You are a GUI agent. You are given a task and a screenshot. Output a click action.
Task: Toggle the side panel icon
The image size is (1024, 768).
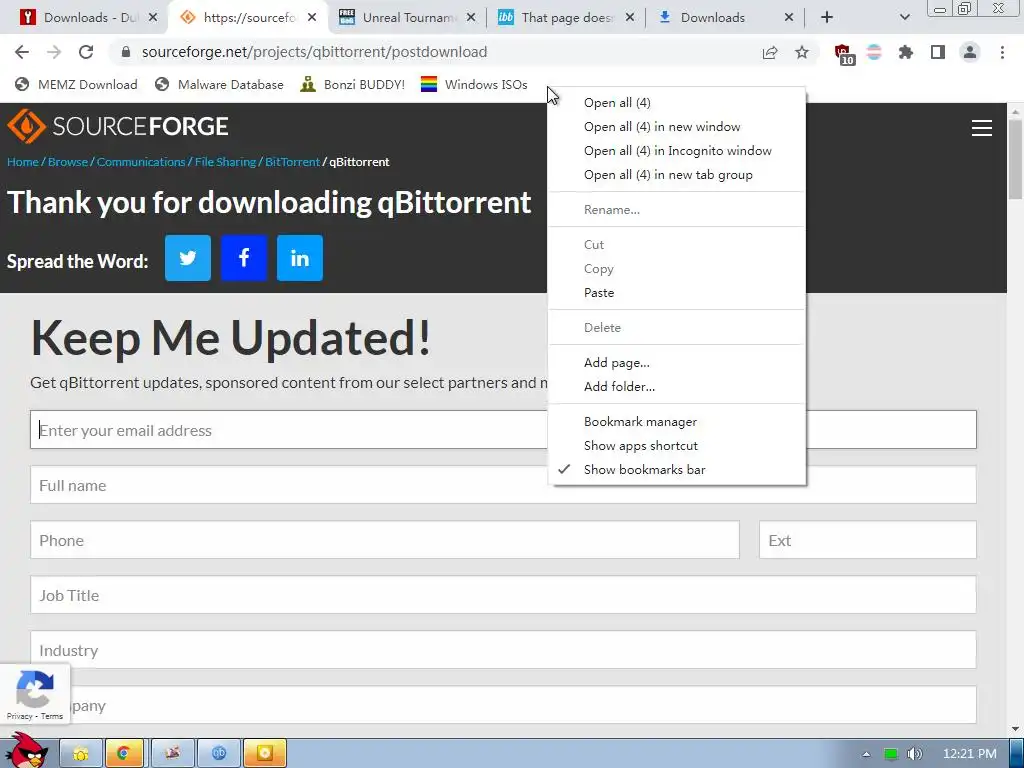[x=938, y=52]
